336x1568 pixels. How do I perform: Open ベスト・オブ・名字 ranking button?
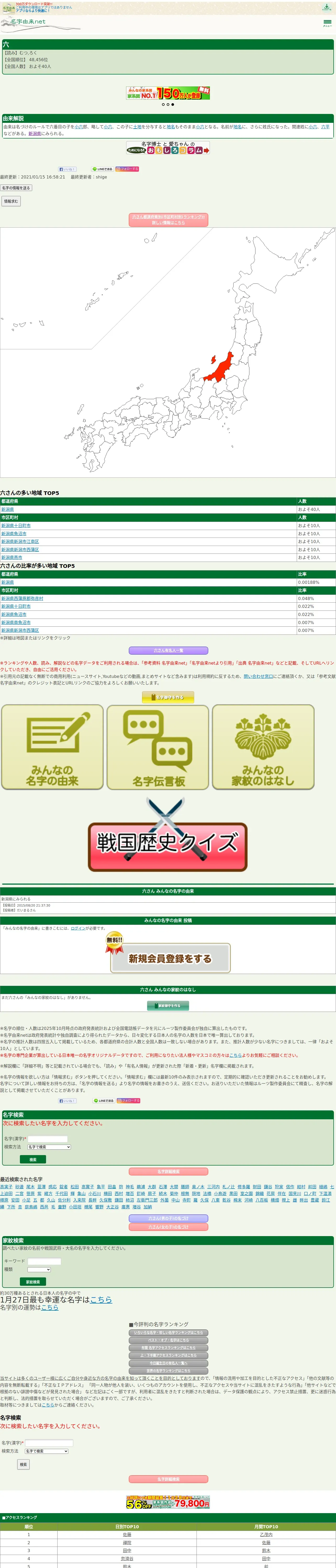coord(168,1341)
